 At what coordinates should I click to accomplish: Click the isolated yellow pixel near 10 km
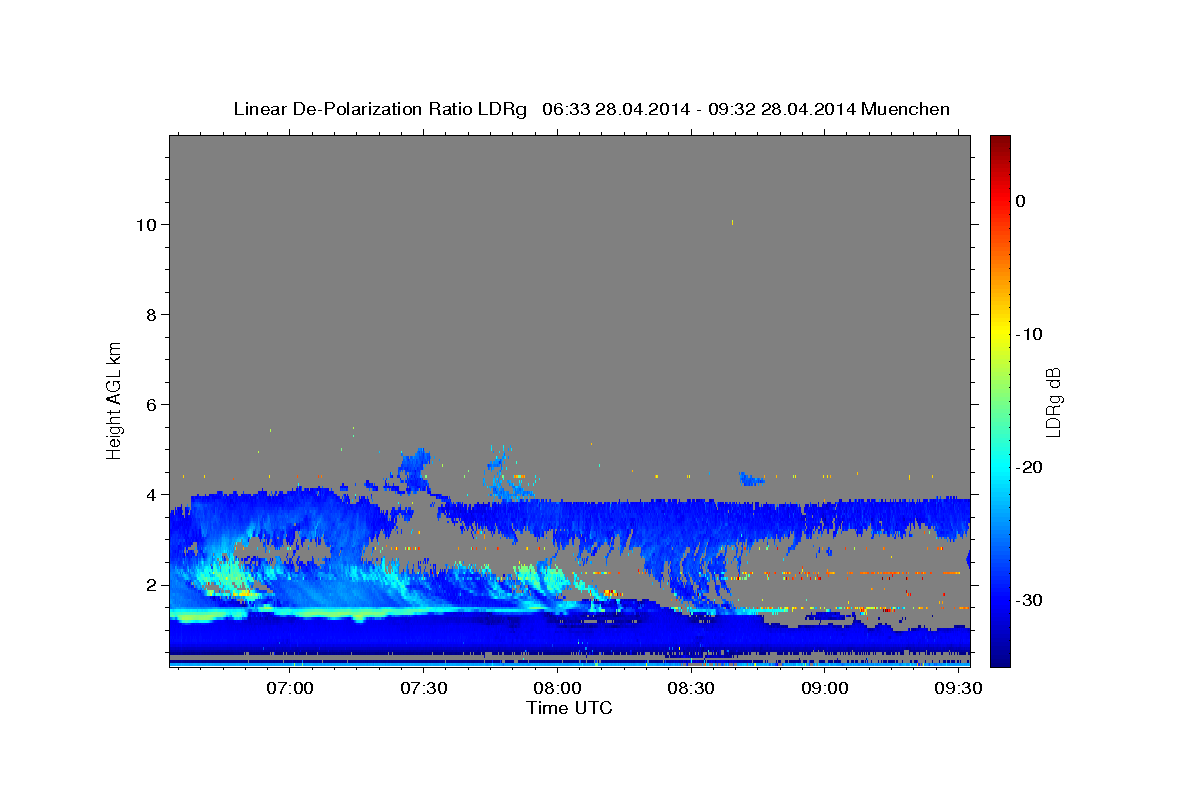coord(732,222)
